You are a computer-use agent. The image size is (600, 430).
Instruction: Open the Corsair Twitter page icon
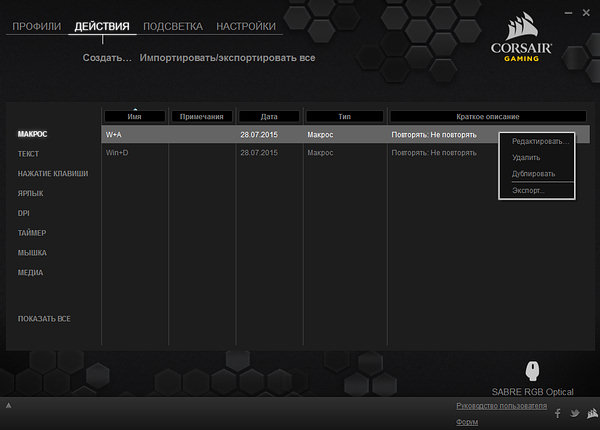574,413
